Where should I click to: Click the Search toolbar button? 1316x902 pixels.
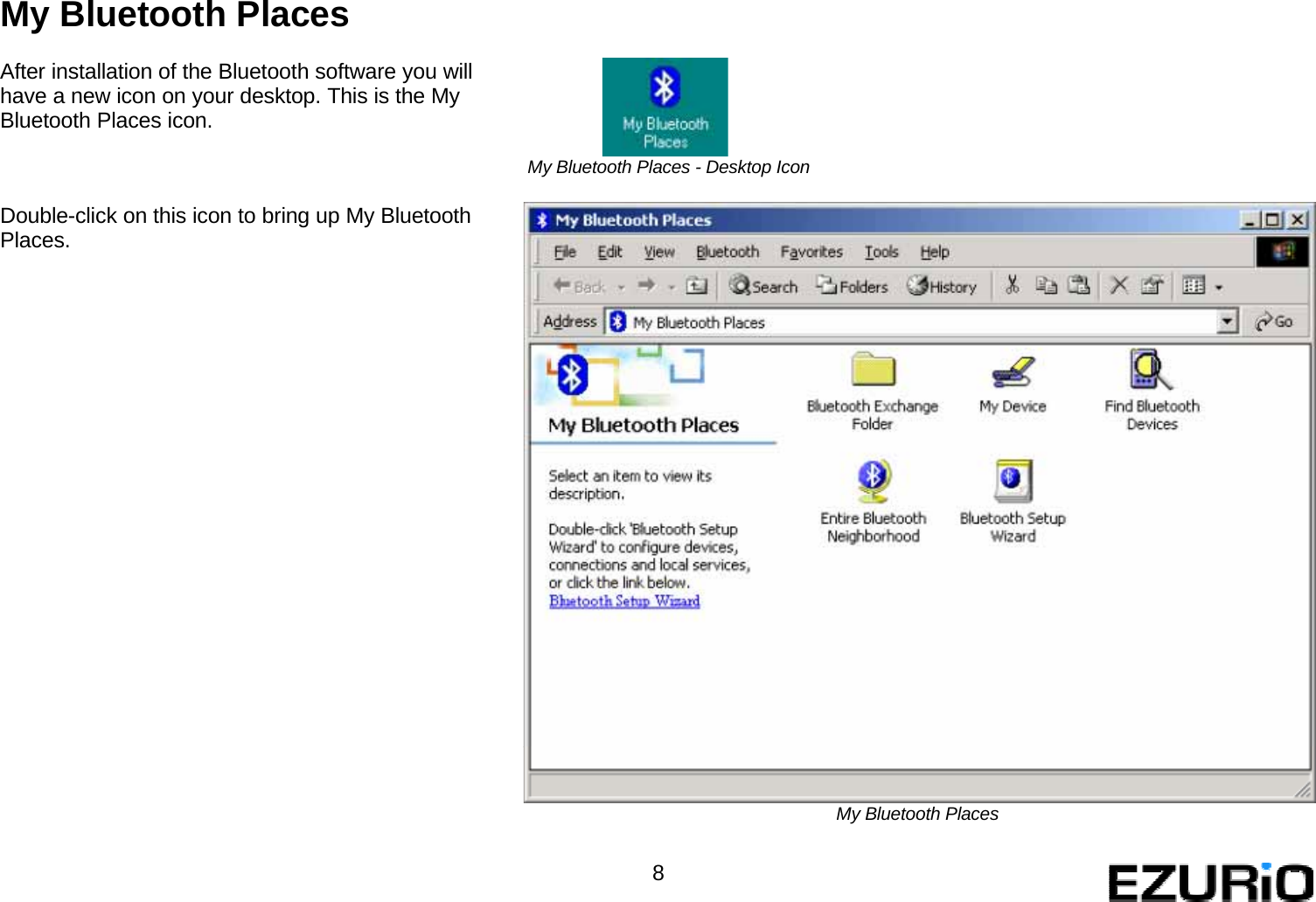pyautogui.click(x=763, y=286)
